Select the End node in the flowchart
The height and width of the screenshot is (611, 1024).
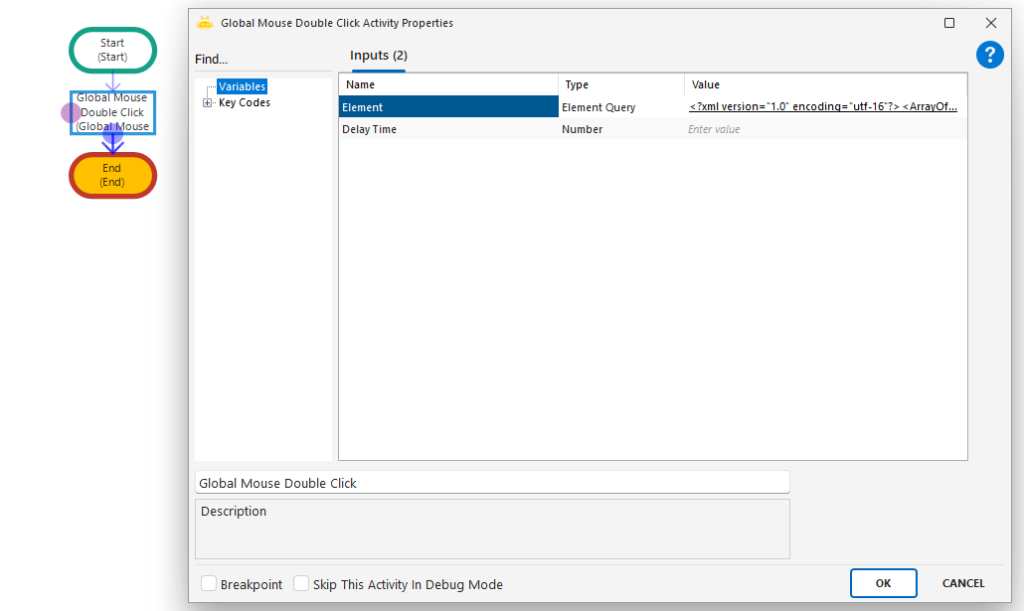[112, 175]
